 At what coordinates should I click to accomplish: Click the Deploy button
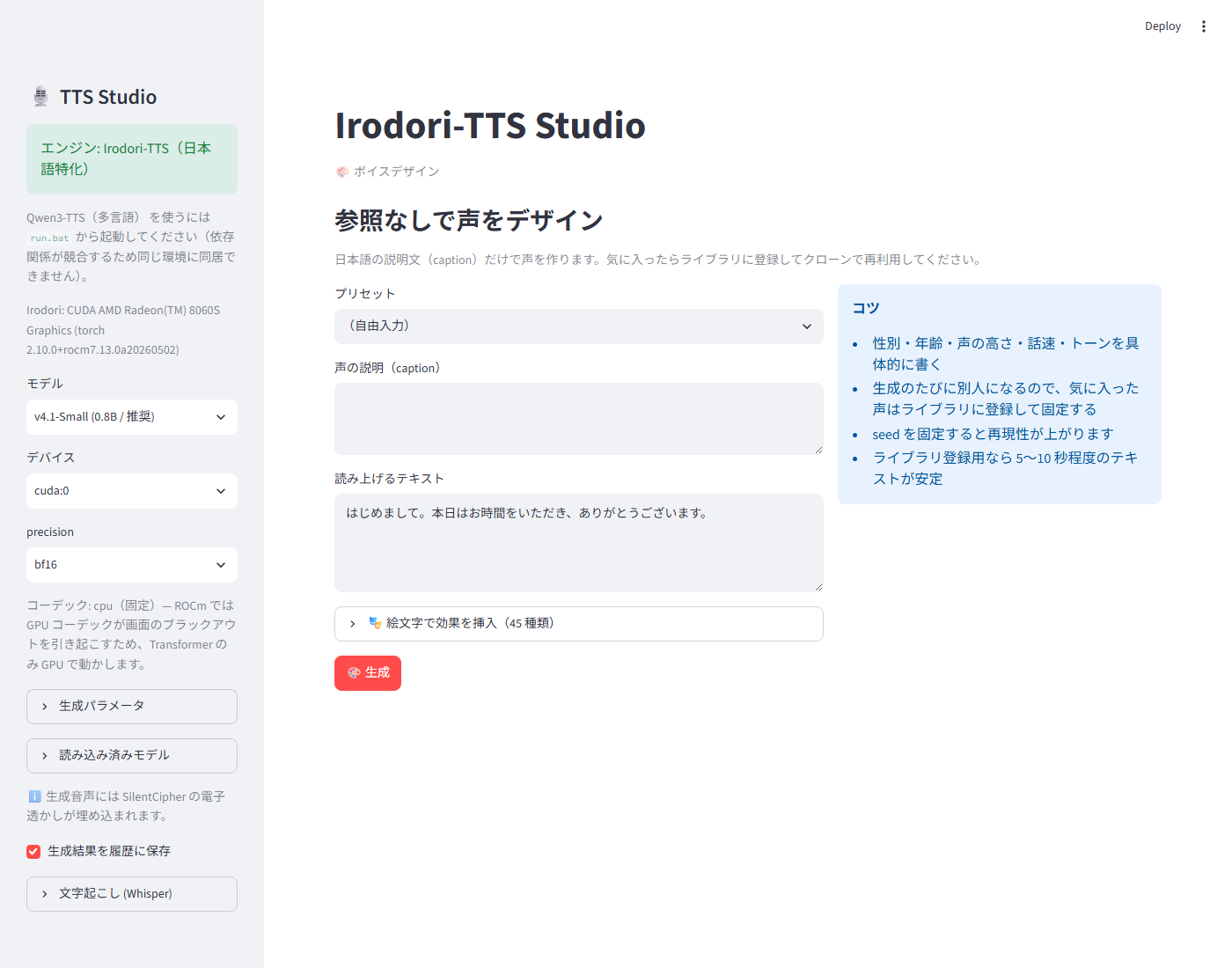click(1162, 26)
